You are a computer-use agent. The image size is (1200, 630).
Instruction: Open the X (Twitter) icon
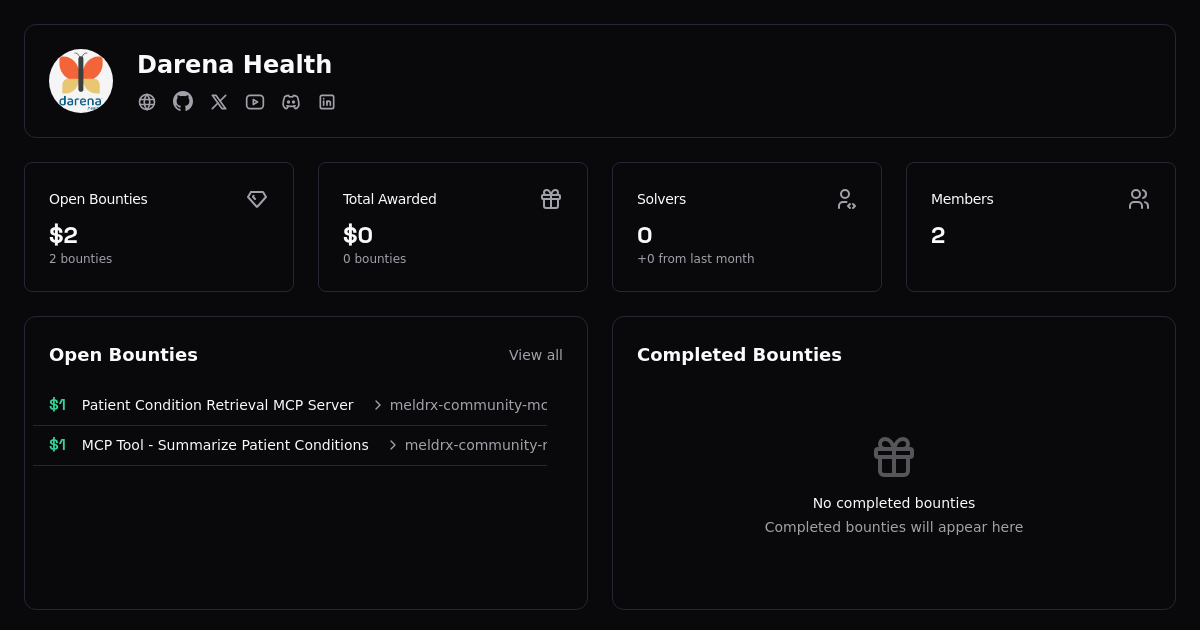coord(219,102)
